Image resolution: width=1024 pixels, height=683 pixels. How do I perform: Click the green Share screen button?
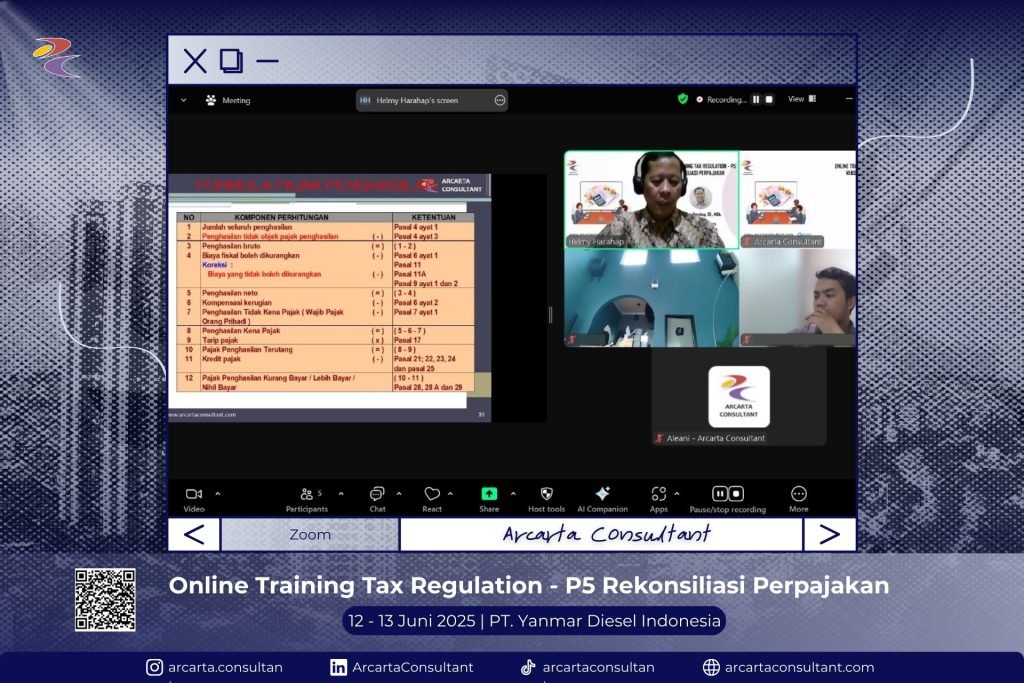pos(489,494)
